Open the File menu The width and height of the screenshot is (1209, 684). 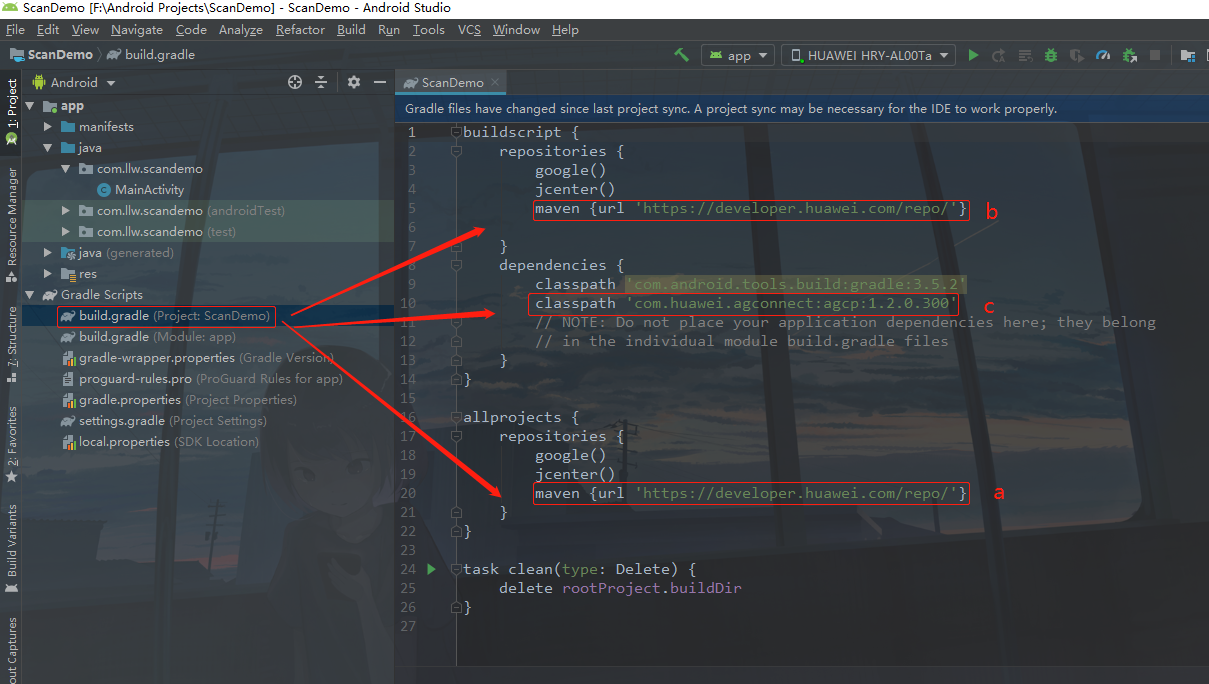click(x=16, y=29)
